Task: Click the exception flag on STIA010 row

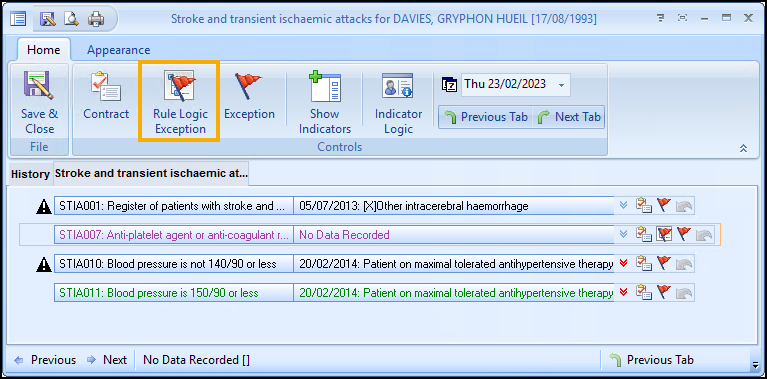Action: point(664,264)
